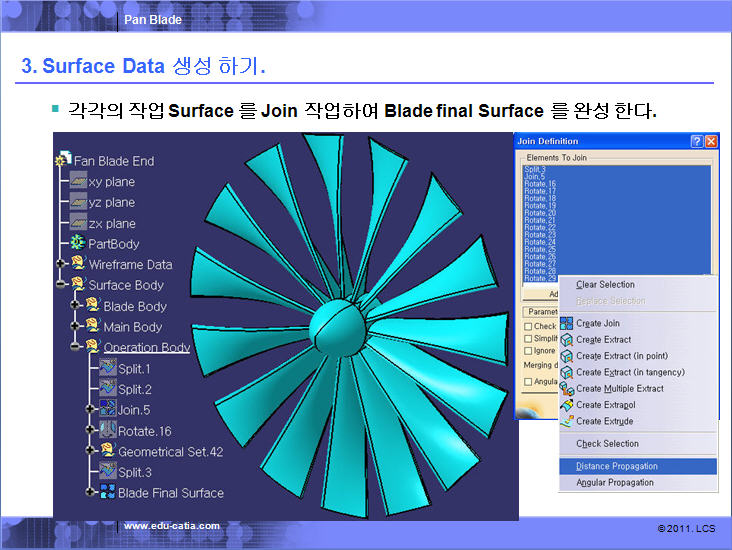Screen dimensions: 732x550
Task: Click the xy plane icon in tree
Action: [x=78, y=182]
